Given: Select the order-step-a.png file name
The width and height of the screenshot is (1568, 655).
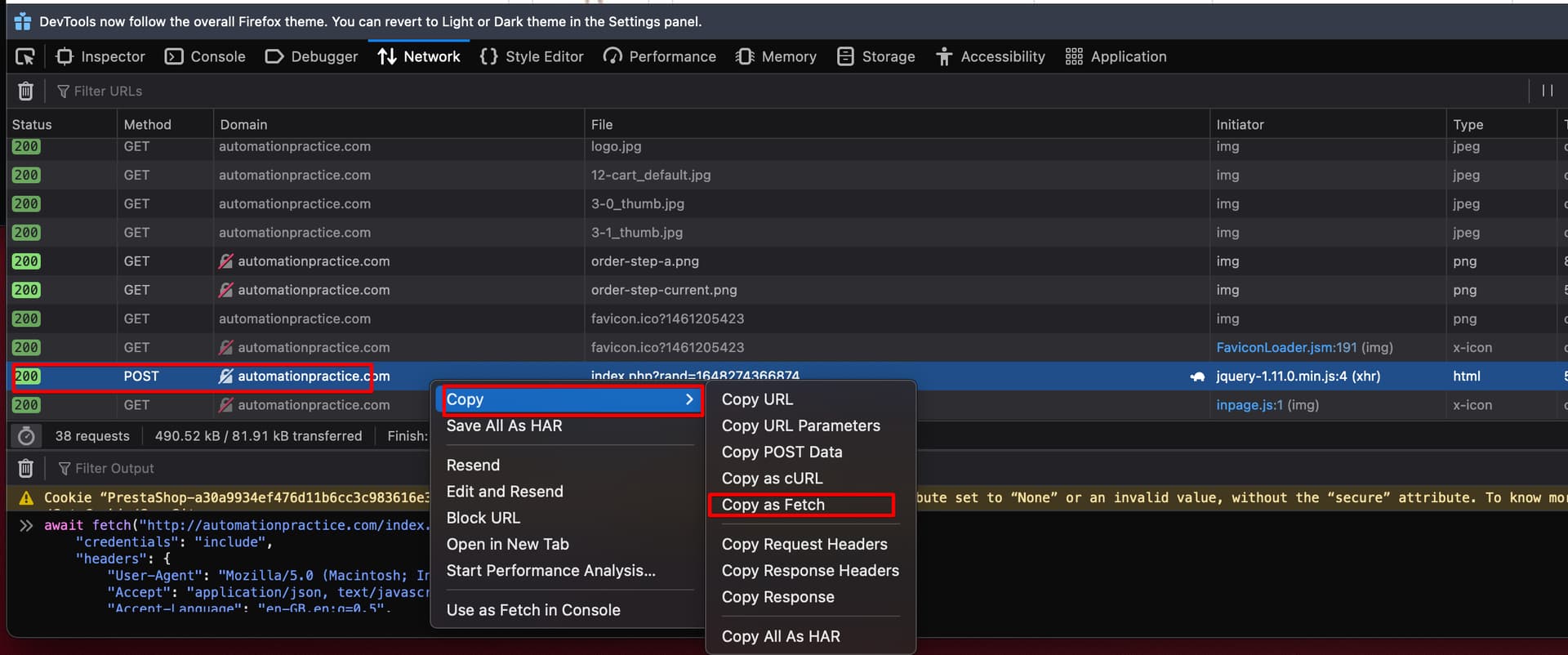Looking at the screenshot, I should (645, 261).
